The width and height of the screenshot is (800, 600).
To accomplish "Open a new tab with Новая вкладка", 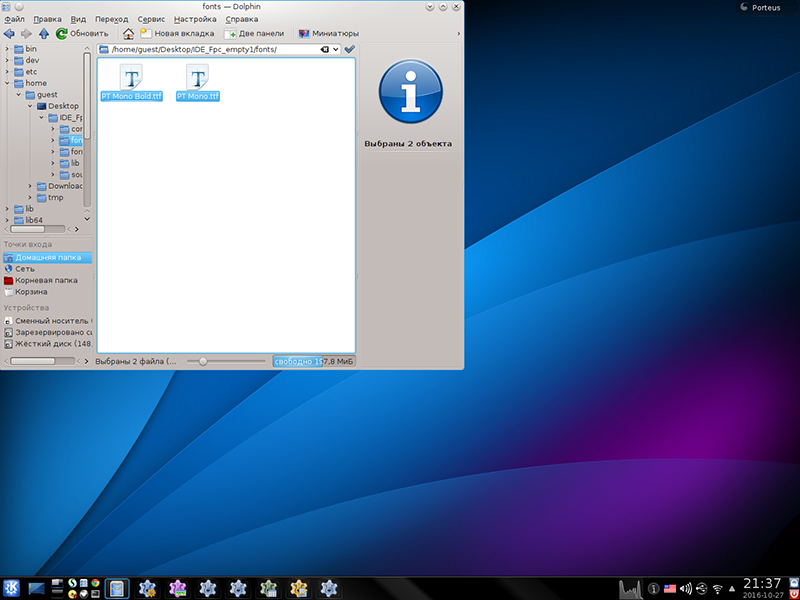I will pyautogui.click(x=178, y=34).
